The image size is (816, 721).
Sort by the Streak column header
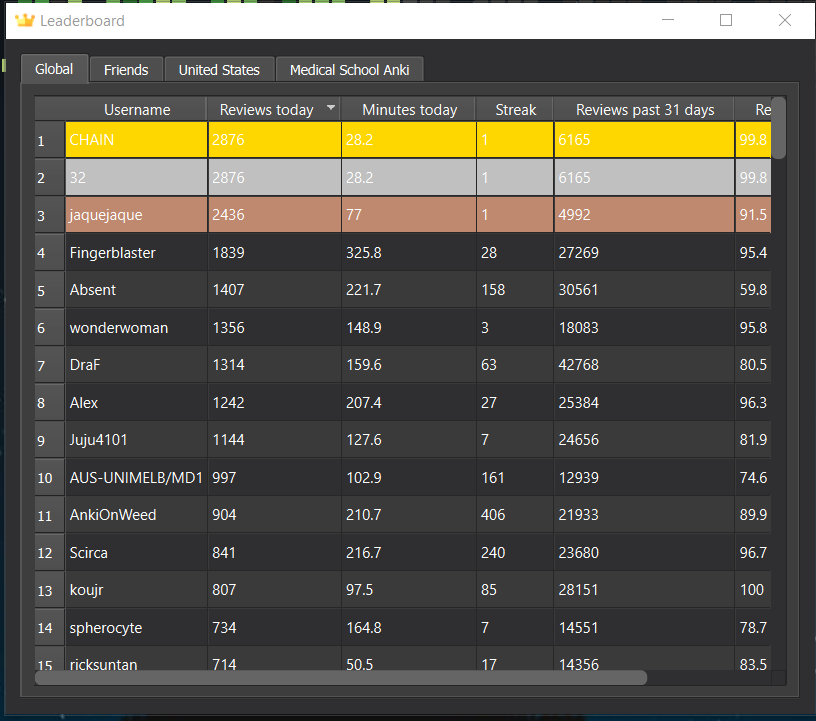coord(514,109)
